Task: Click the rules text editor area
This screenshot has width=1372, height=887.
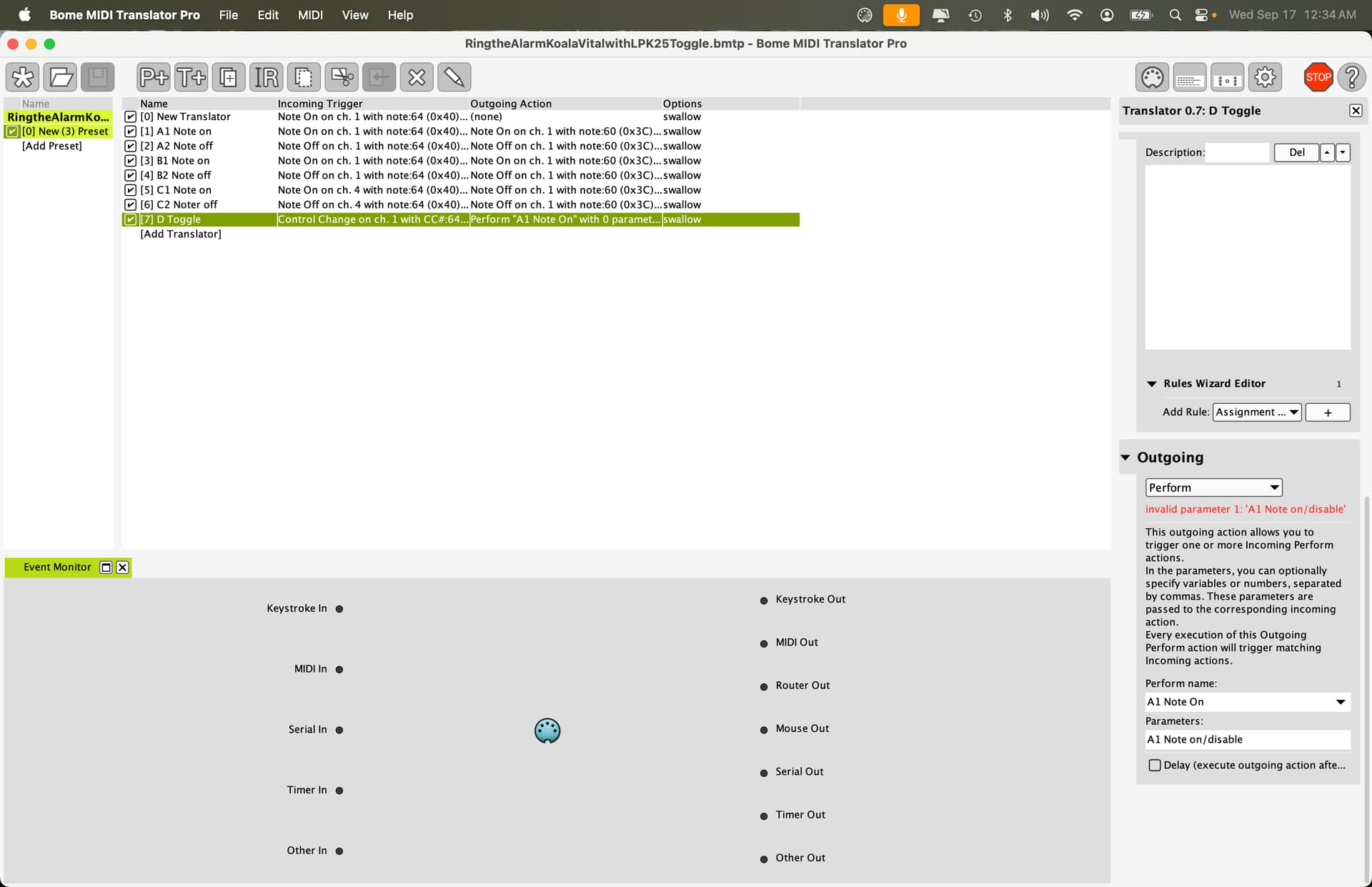Action: pos(1248,257)
